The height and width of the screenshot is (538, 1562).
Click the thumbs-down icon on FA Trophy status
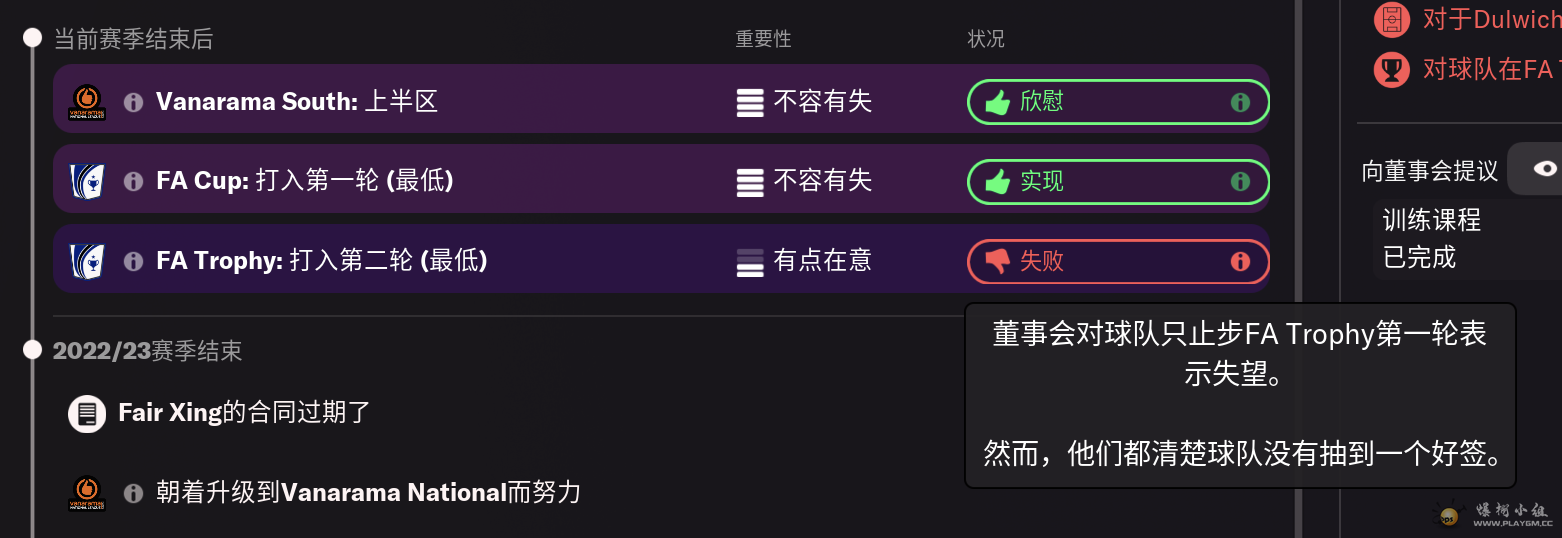998,262
